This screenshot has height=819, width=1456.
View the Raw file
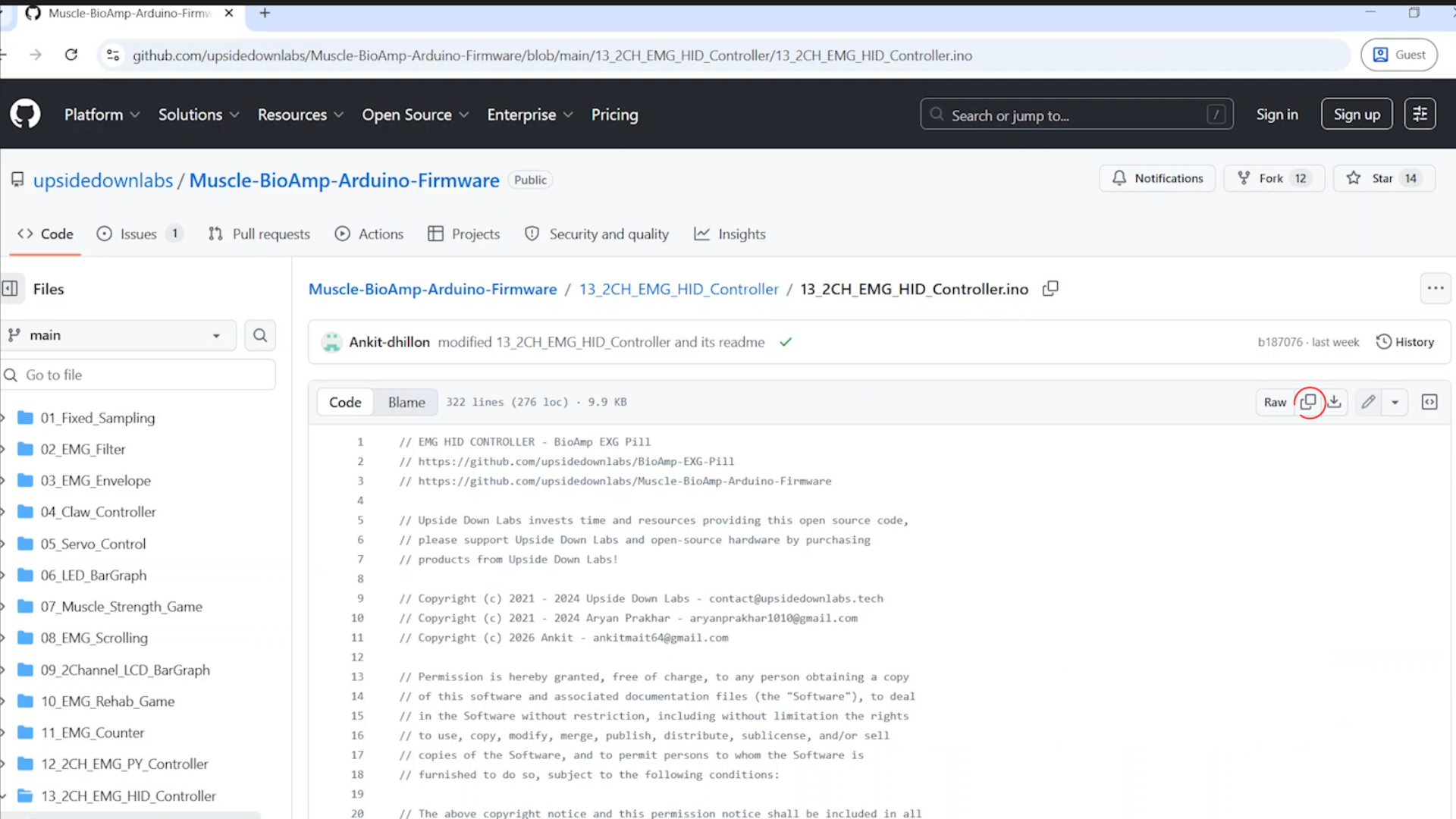[x=1275, y=402]
